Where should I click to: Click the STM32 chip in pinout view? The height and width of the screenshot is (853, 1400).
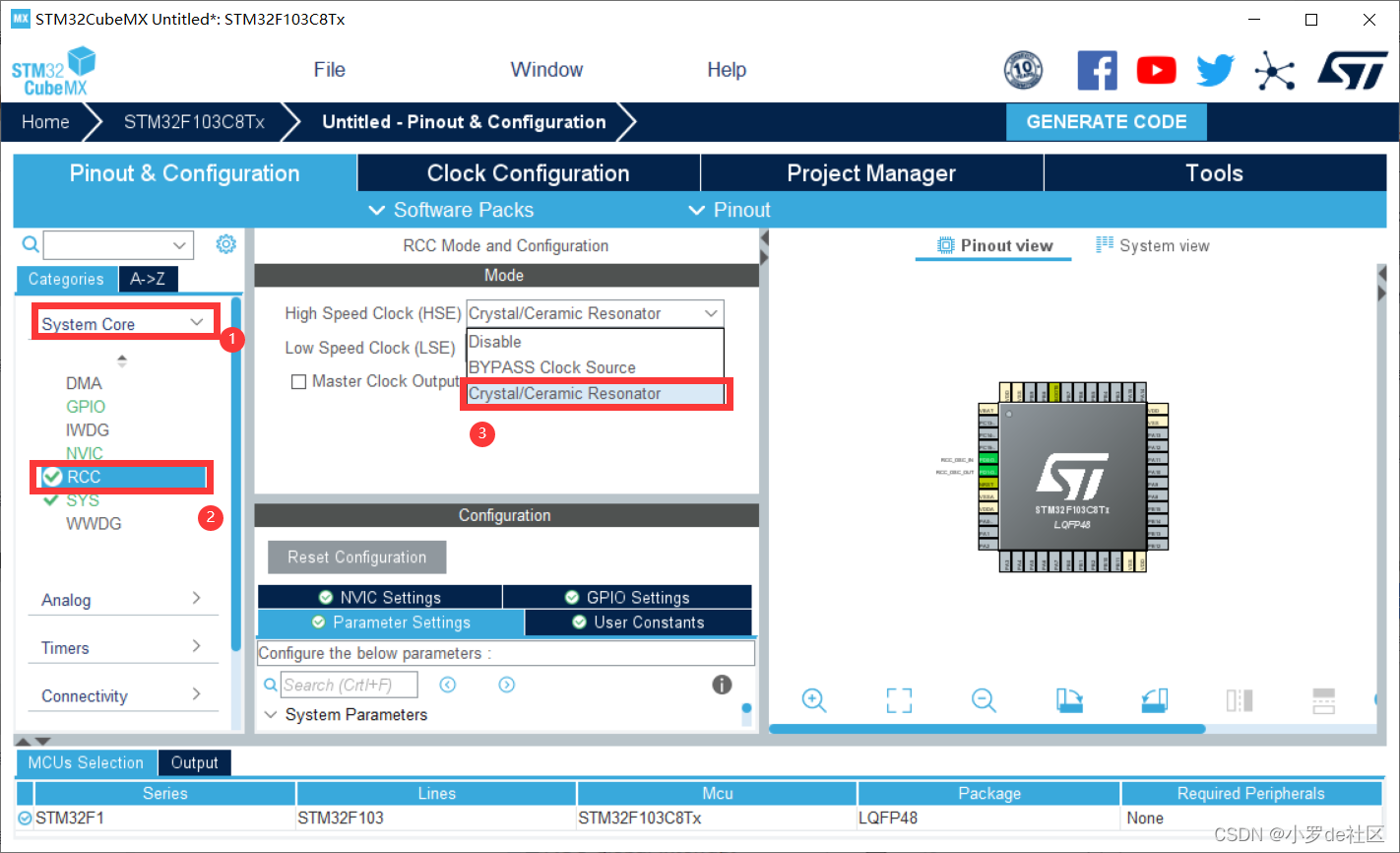coord(1072,477)
